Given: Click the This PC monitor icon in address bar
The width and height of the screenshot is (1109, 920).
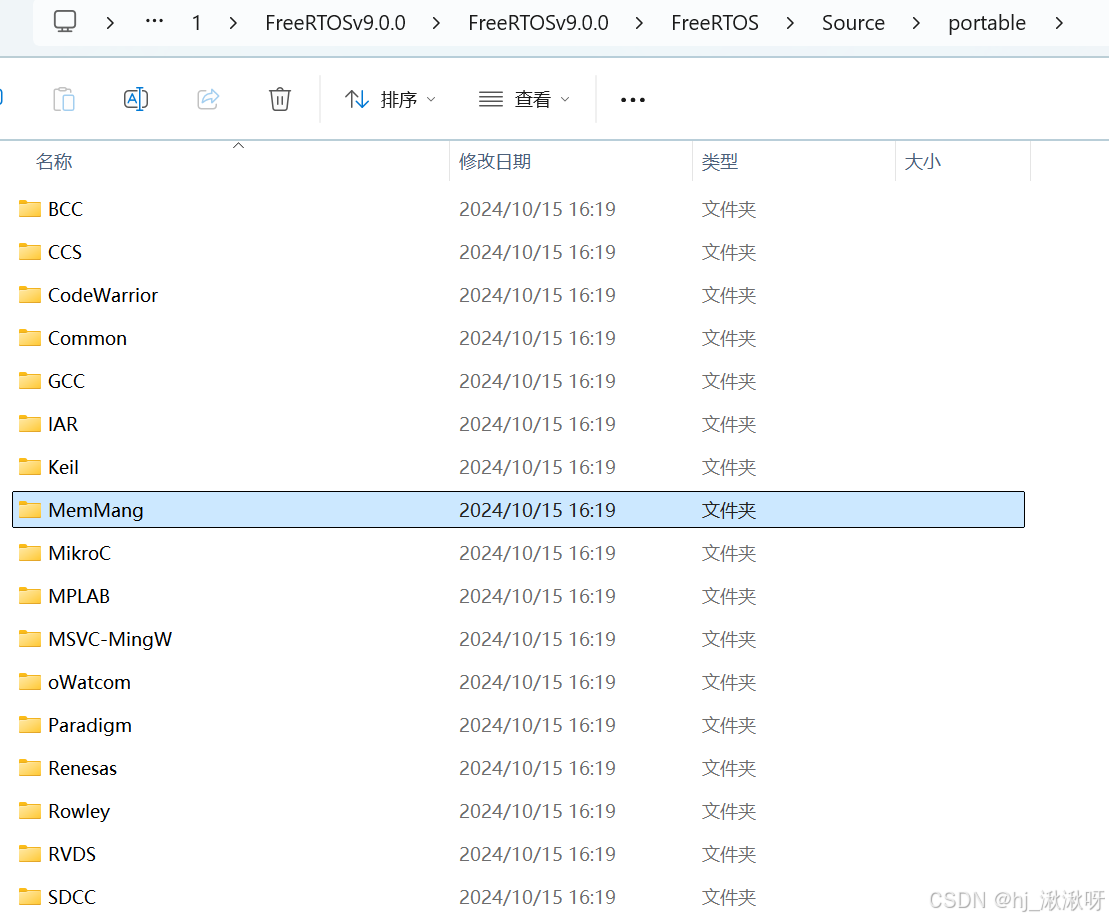Looking at the screenshot, I should click(65, 22).
